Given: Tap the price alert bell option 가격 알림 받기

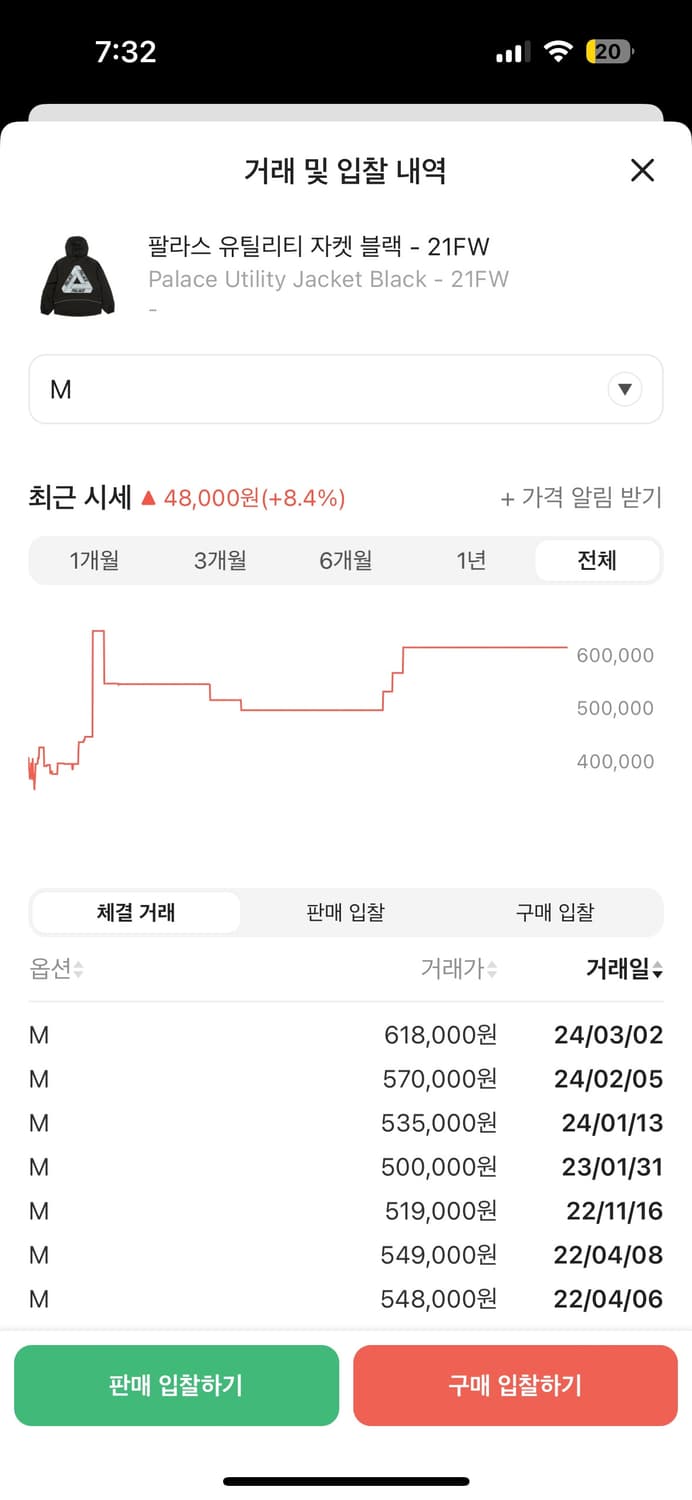Looking at the screenshot, I should (x=584, y=498).
